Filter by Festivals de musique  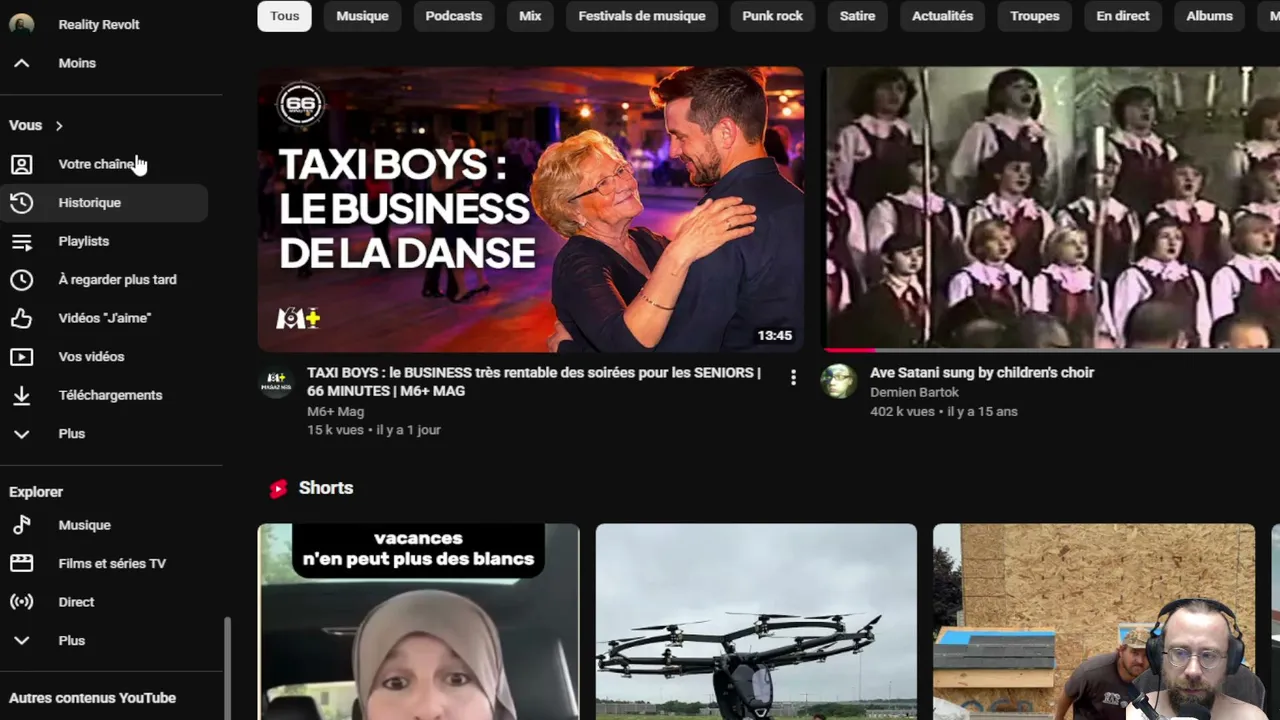[642, 16]
